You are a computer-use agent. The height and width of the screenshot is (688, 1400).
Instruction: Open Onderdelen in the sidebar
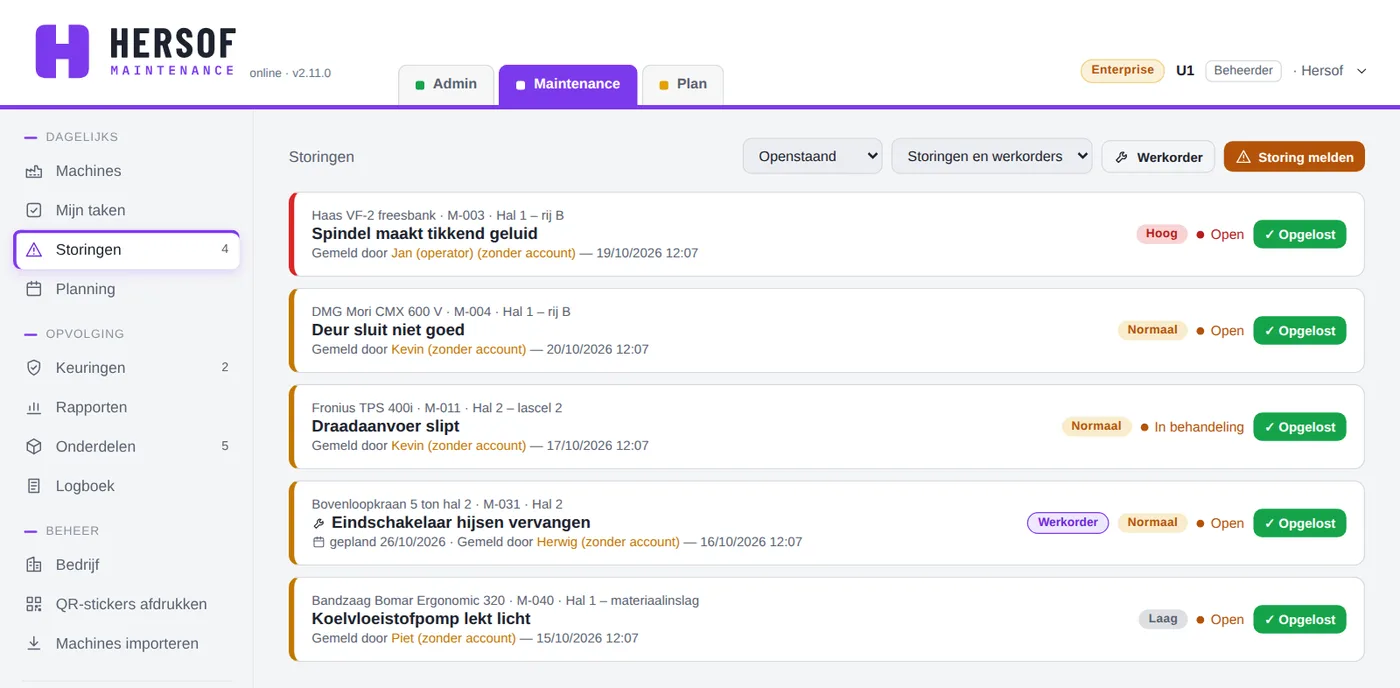click(127, 447)
